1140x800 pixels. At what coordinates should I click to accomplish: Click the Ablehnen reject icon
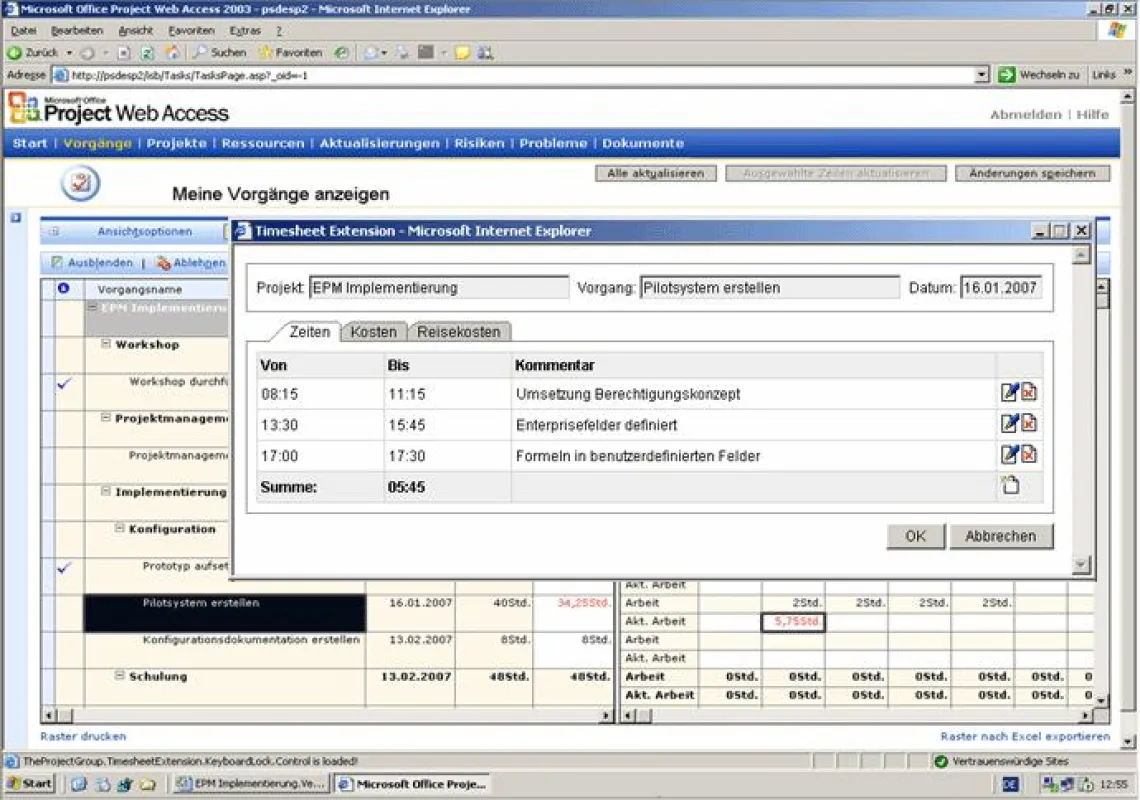click(x=164, y=263)
